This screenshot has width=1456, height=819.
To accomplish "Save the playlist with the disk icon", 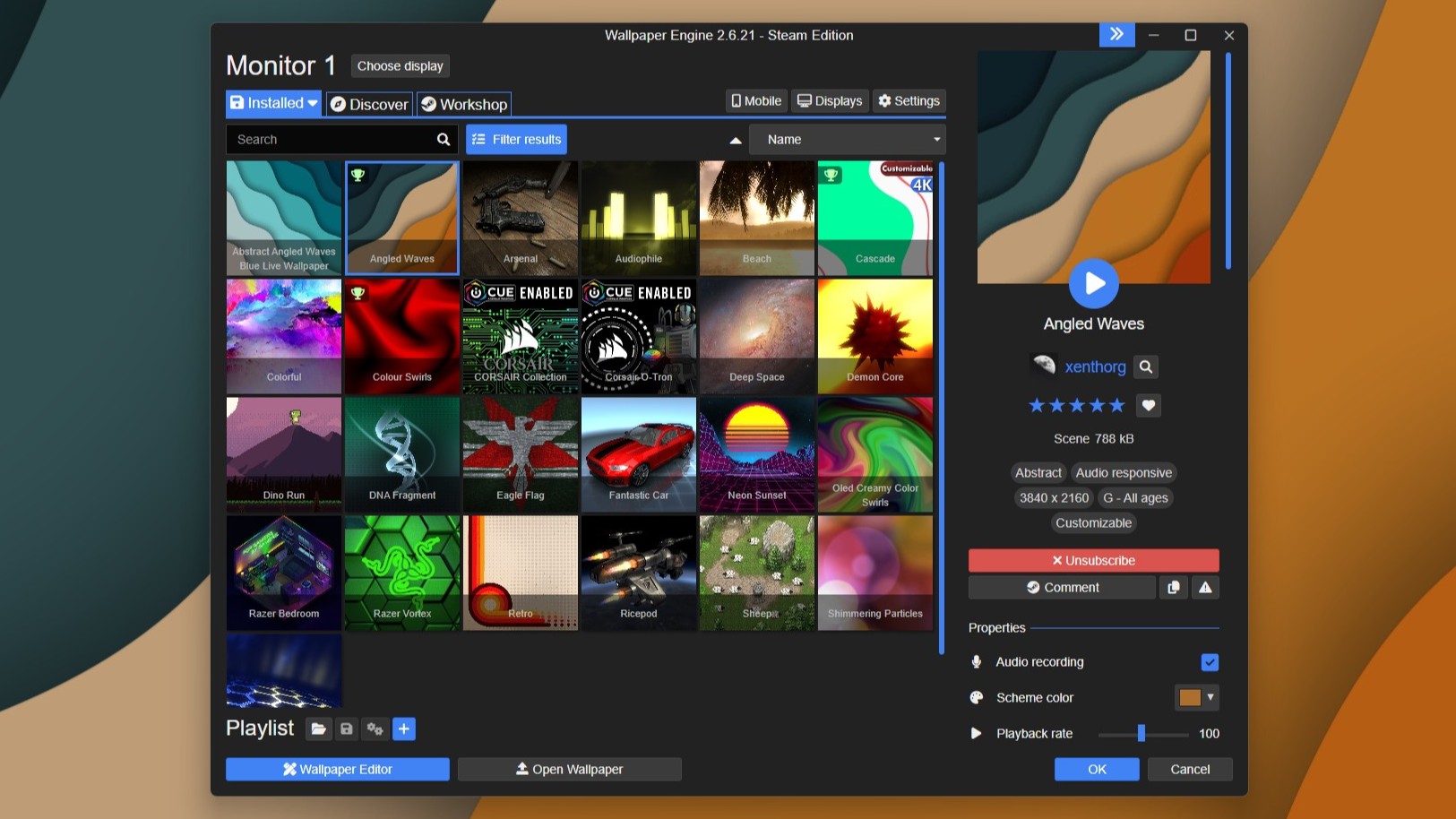I will click(x=347, y=729).
